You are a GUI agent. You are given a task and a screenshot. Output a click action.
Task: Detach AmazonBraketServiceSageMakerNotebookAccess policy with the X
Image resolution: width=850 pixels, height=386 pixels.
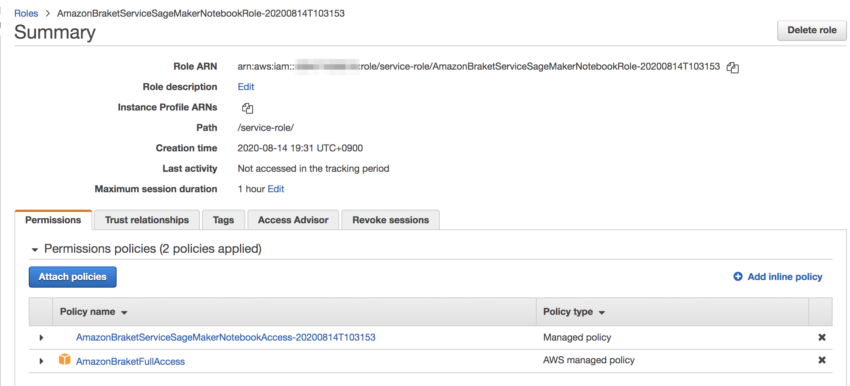click(x=822, y=337)
